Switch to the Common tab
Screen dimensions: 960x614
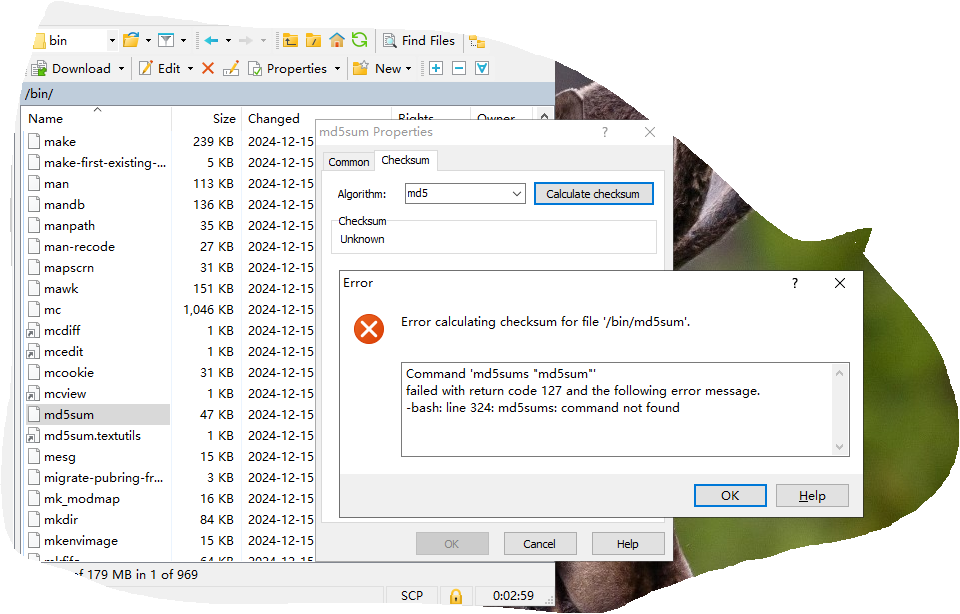349,161
